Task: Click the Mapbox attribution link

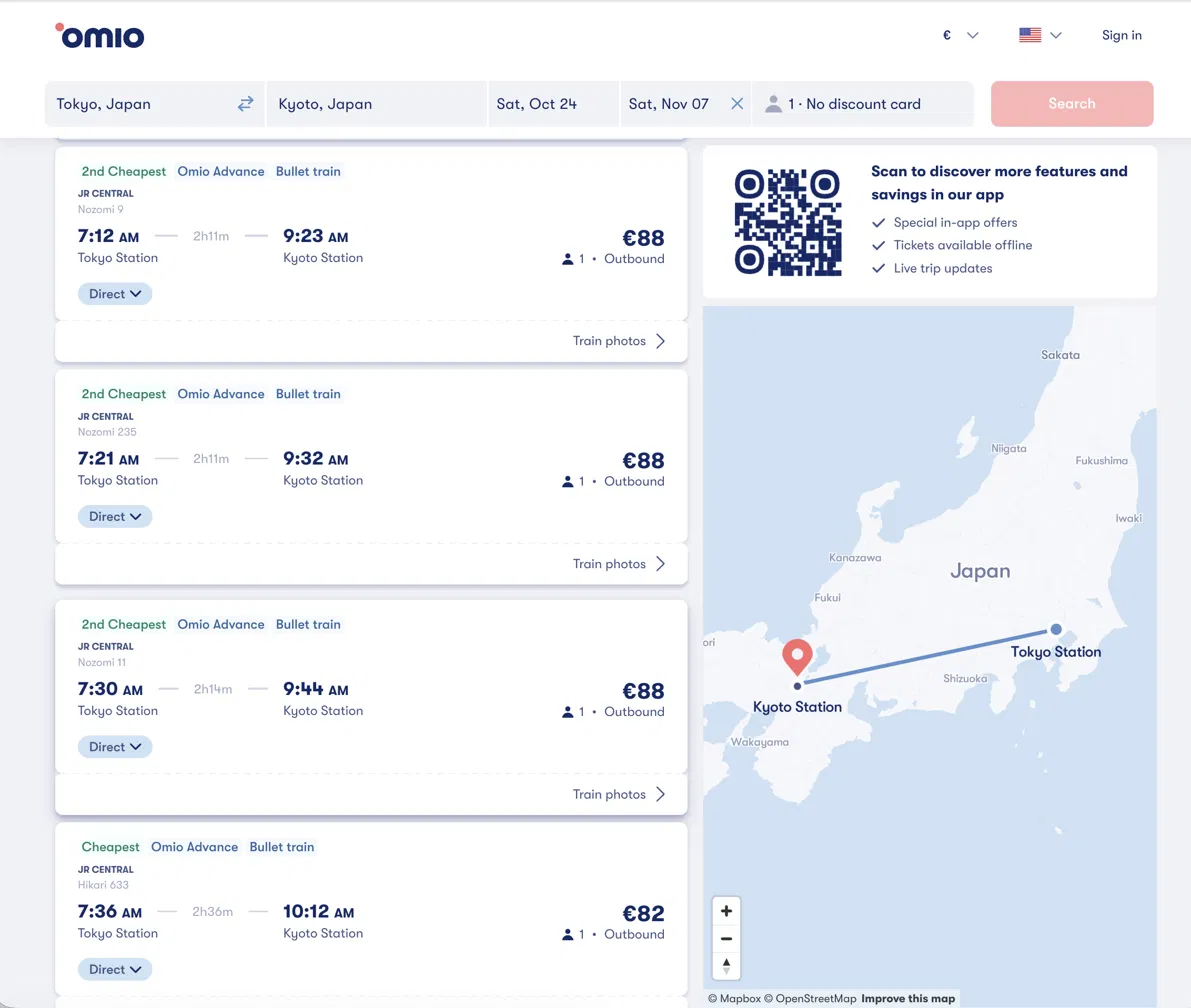Action: point(734,998)
